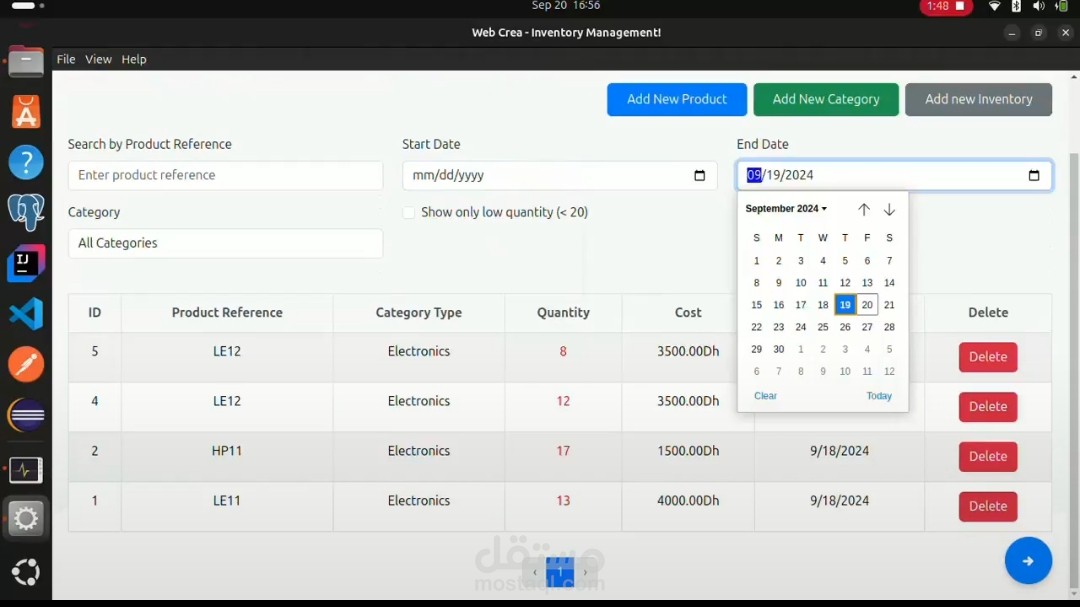The width and height of the screenshot is (1080, 607).
Task: Open the All Categories dropdown
Action: pyautogui.click(x=225, y=243)
